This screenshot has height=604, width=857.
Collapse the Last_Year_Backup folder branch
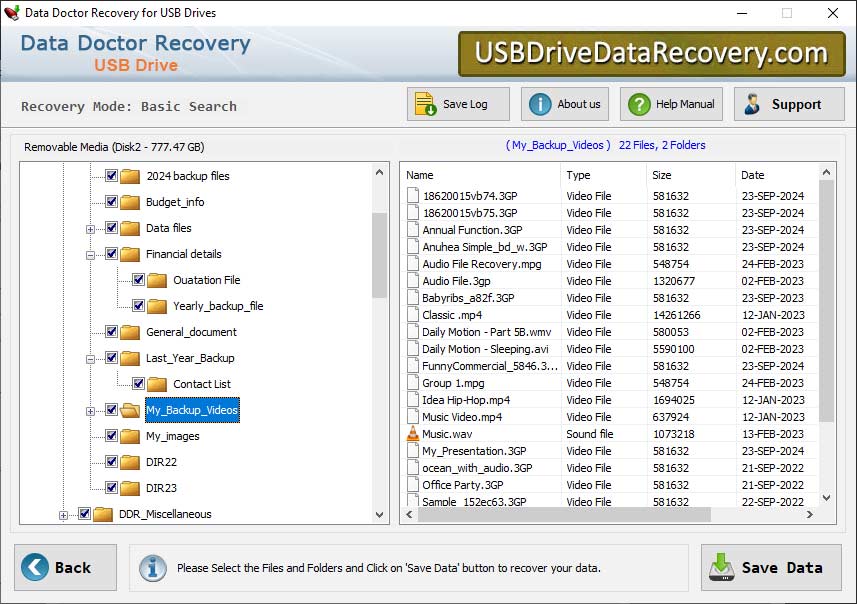tap(92, 357)
